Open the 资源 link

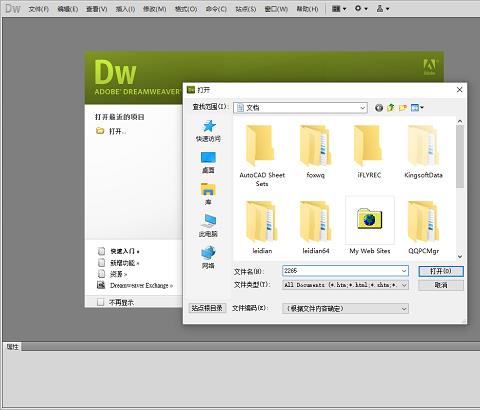pyautogui.click(x=118, y=274)
